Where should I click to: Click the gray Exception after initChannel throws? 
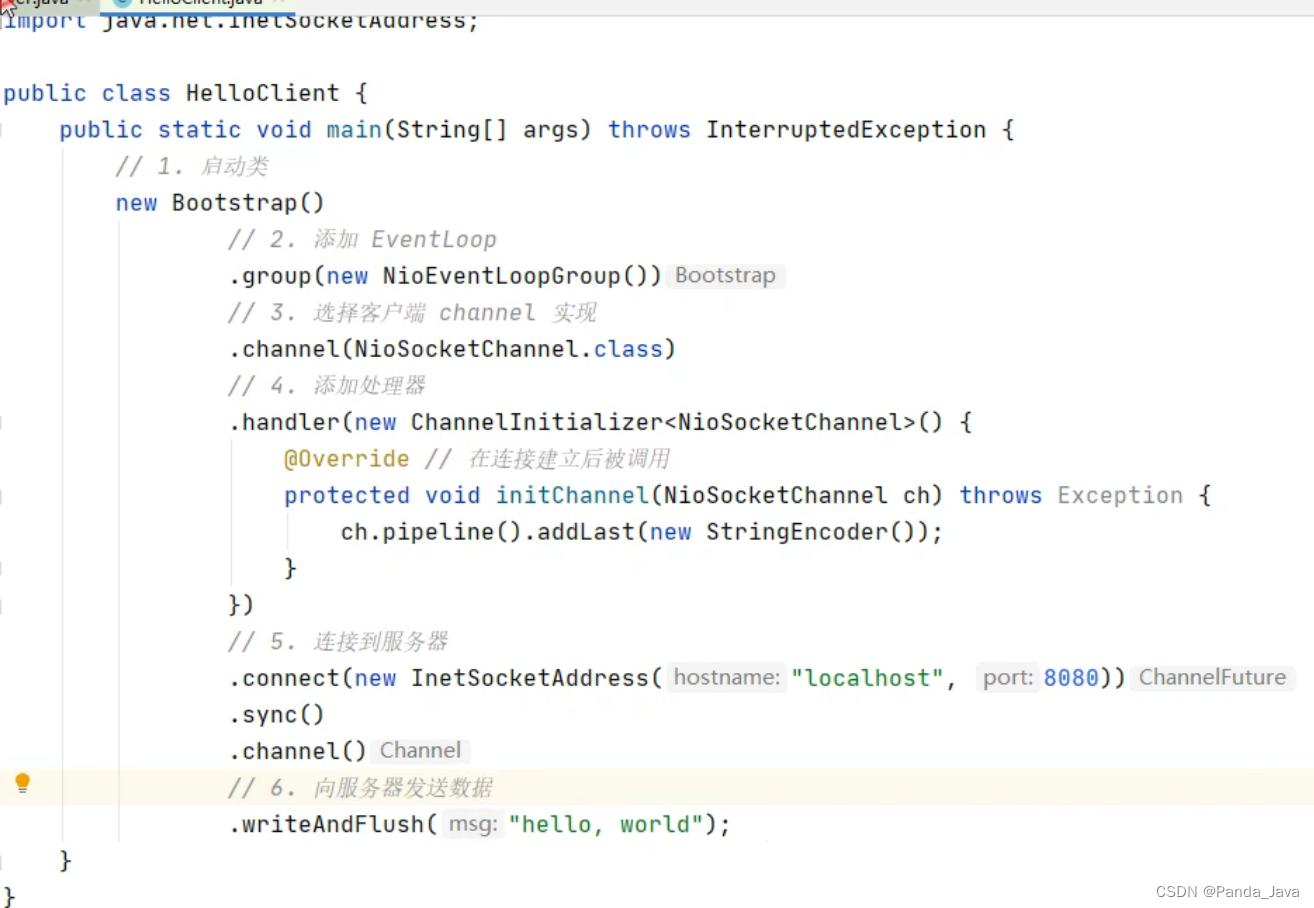coord(1120,496)
